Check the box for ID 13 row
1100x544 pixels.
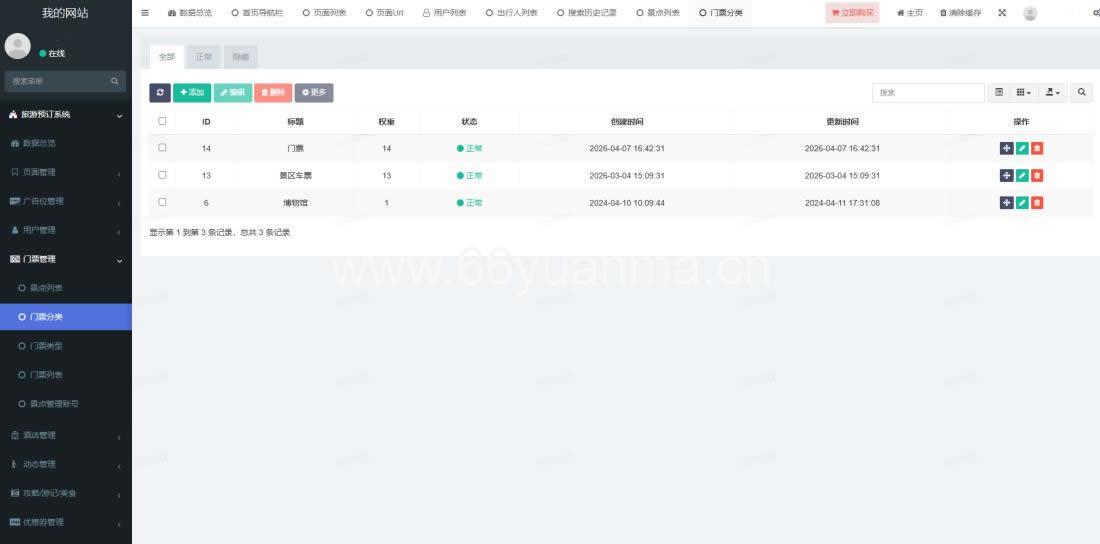pos(162,175)
